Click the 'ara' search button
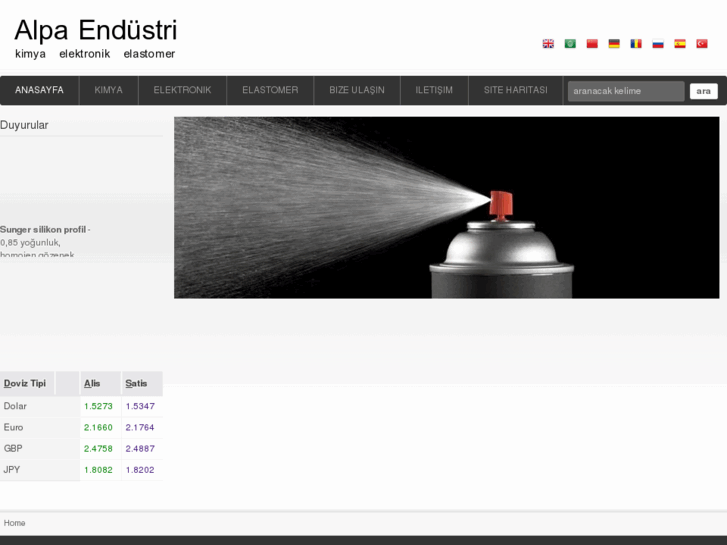 tap(703, 91)
